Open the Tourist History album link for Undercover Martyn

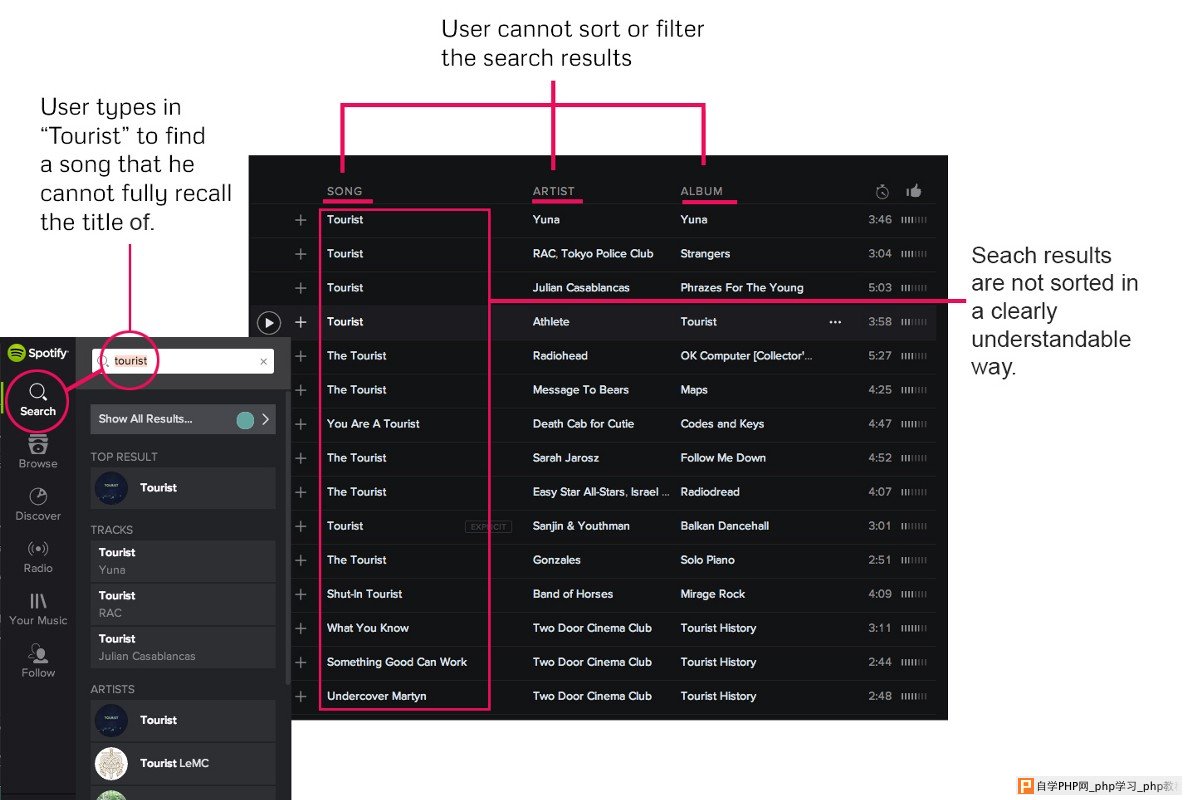click(x=718, y=696)
